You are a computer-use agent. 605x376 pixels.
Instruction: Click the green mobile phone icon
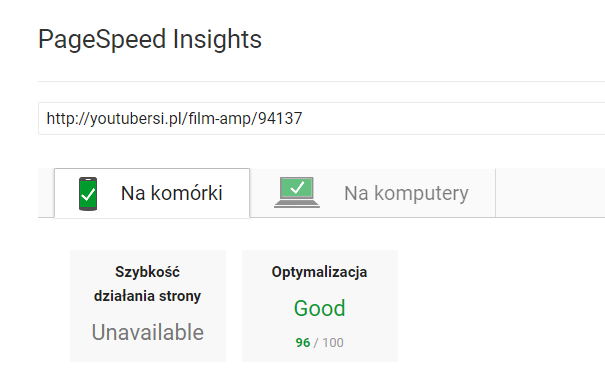[x=88, y=194]
